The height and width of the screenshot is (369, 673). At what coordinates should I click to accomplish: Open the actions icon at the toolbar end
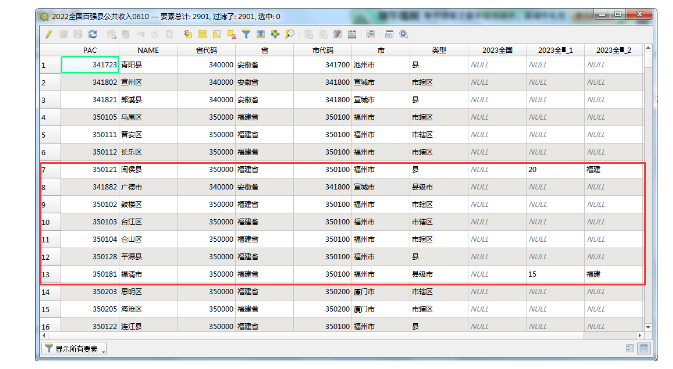(403, 34)
